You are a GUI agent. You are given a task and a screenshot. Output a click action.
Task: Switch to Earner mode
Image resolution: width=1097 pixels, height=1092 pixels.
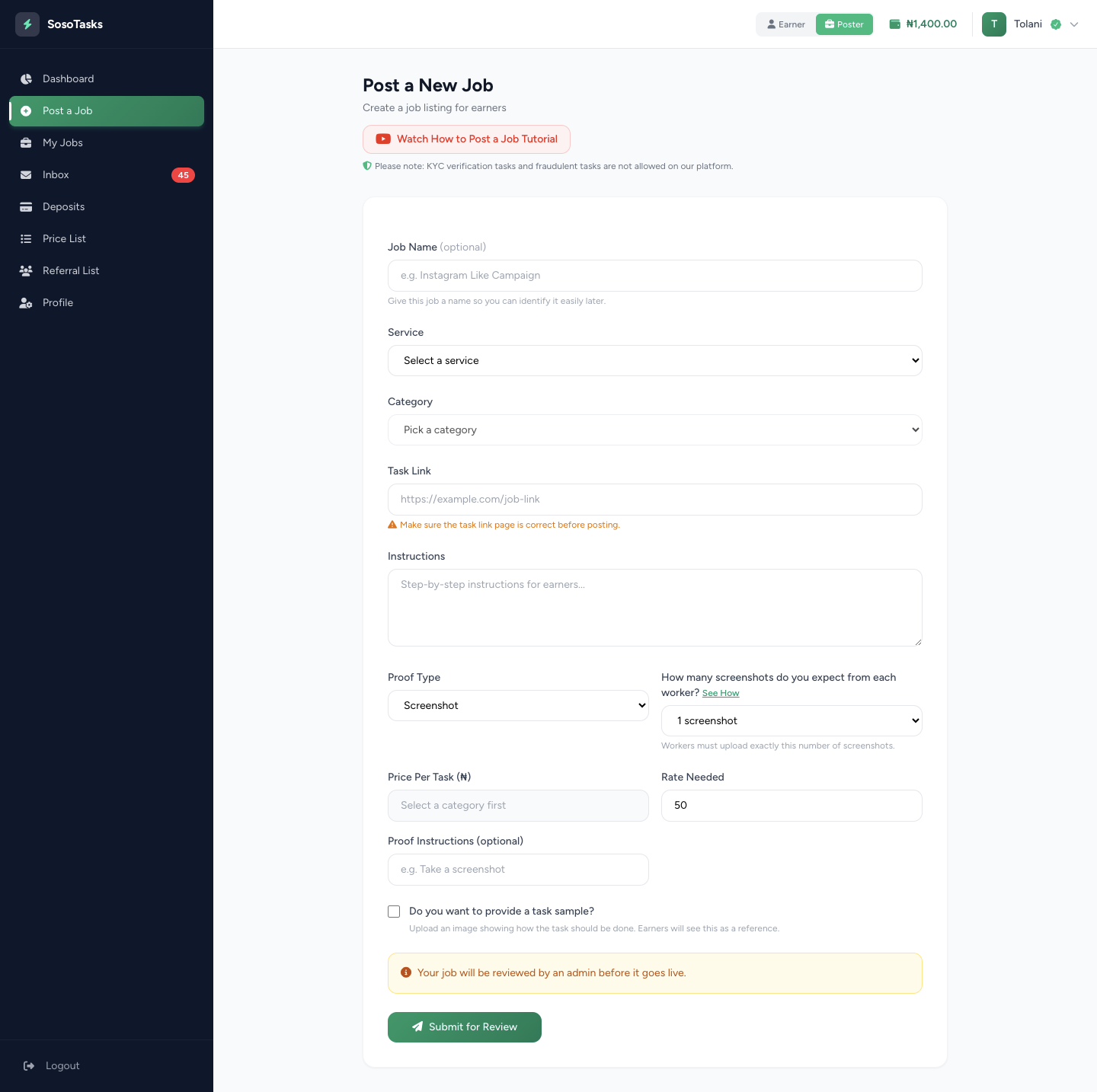point(785,24)
